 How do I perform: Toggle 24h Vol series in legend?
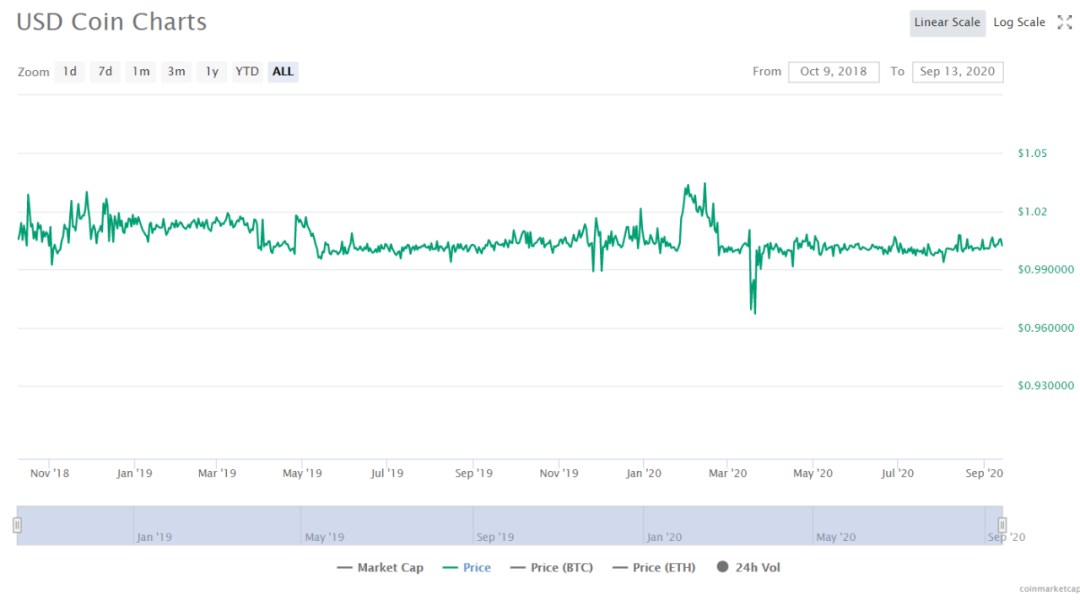[x=748, y=568]
